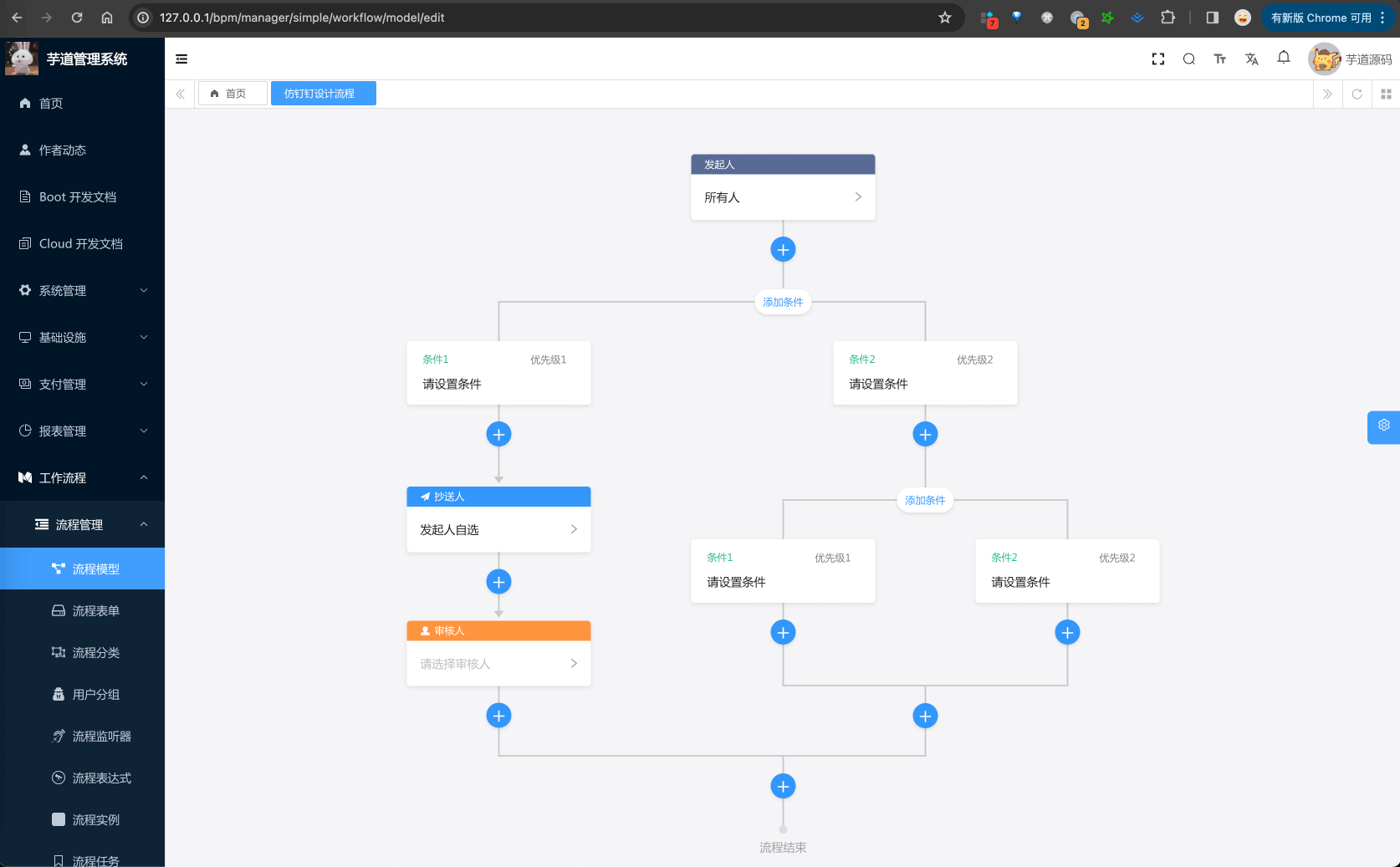
Task: Open the language translation icon
Action: click(x=1251, y=59)
